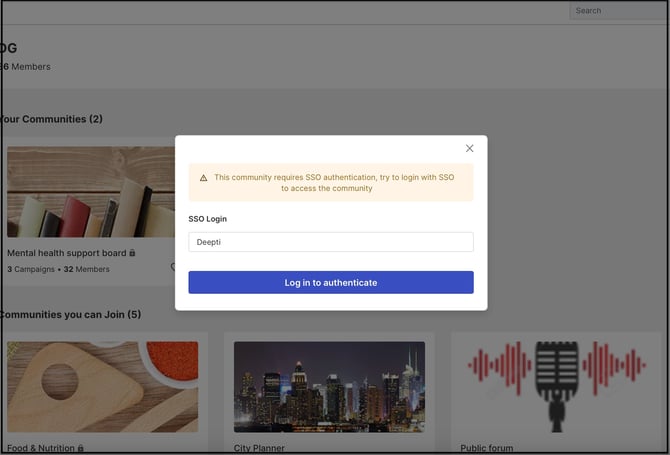Open City Planner skyline thumbnail

(329, 387)
